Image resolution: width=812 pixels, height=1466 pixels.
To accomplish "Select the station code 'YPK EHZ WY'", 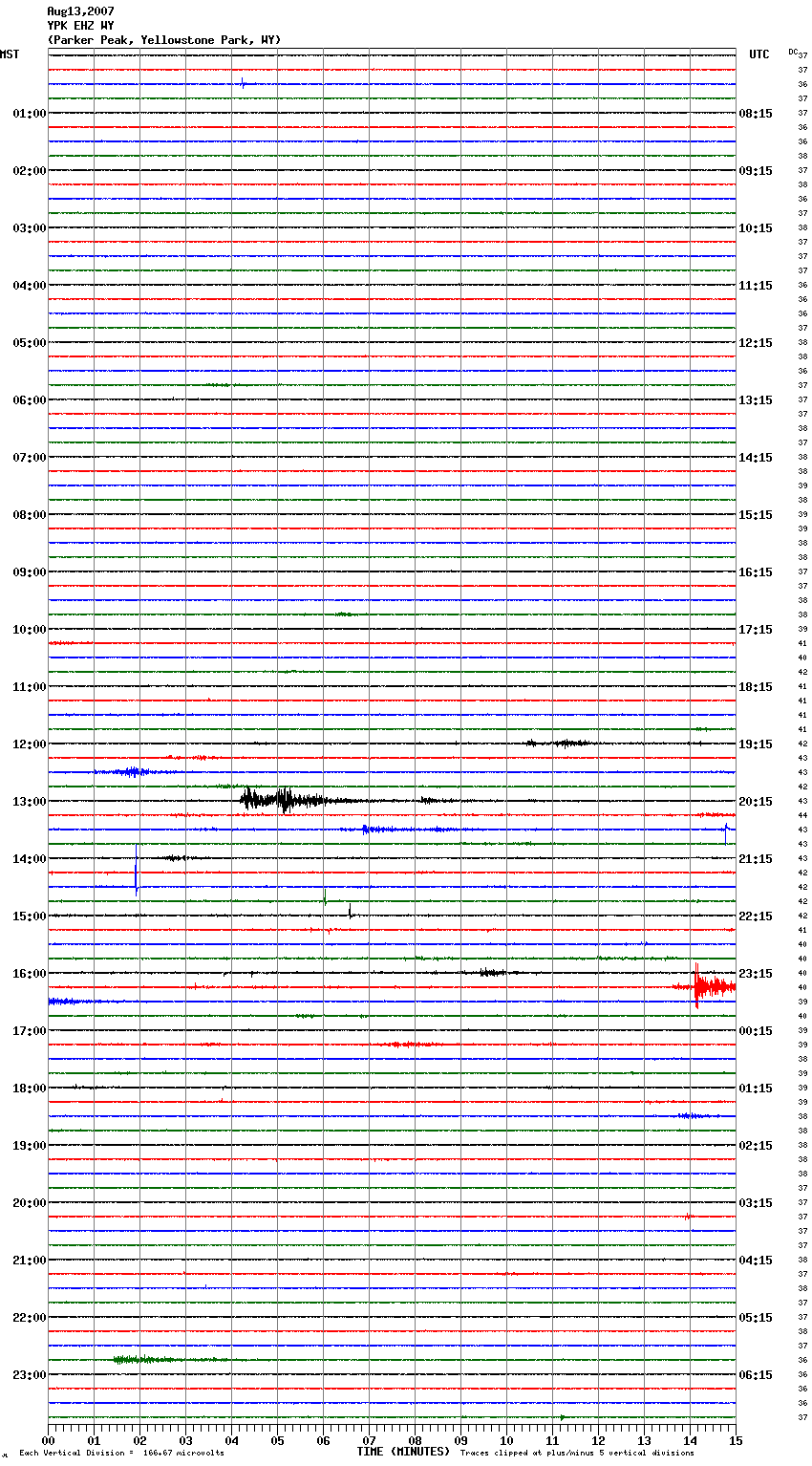I will tap(80, 26).
